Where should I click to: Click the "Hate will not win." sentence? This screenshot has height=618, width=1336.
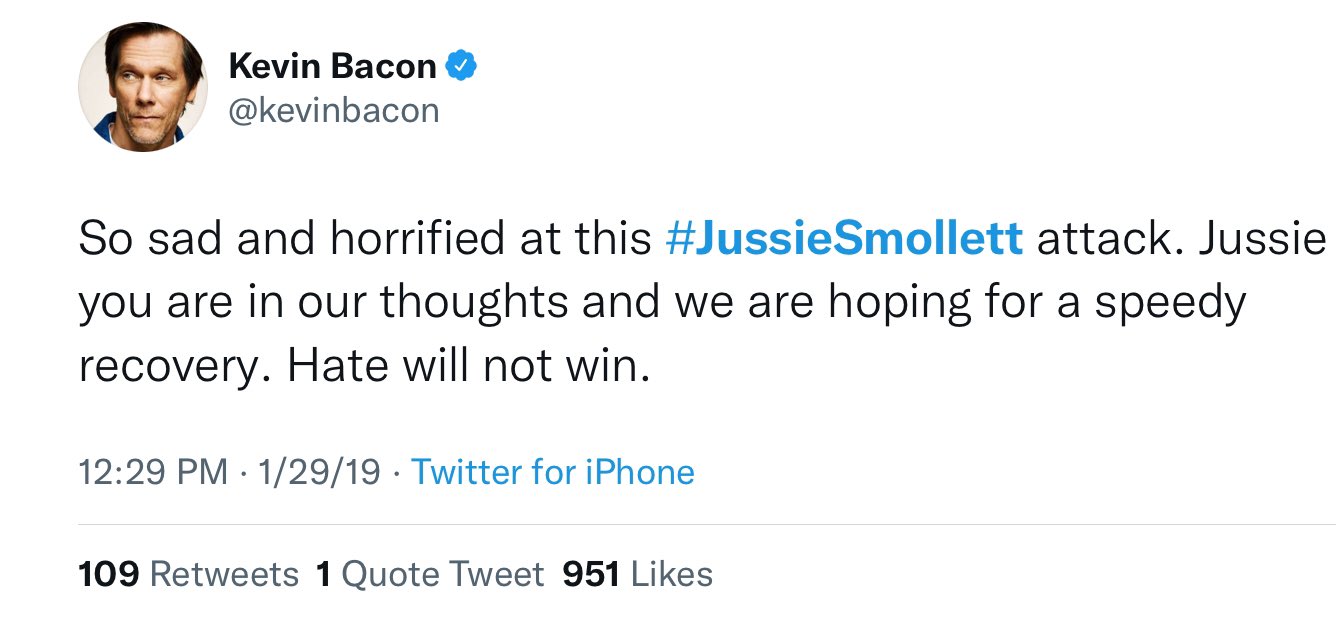click(x=469, y=367)
